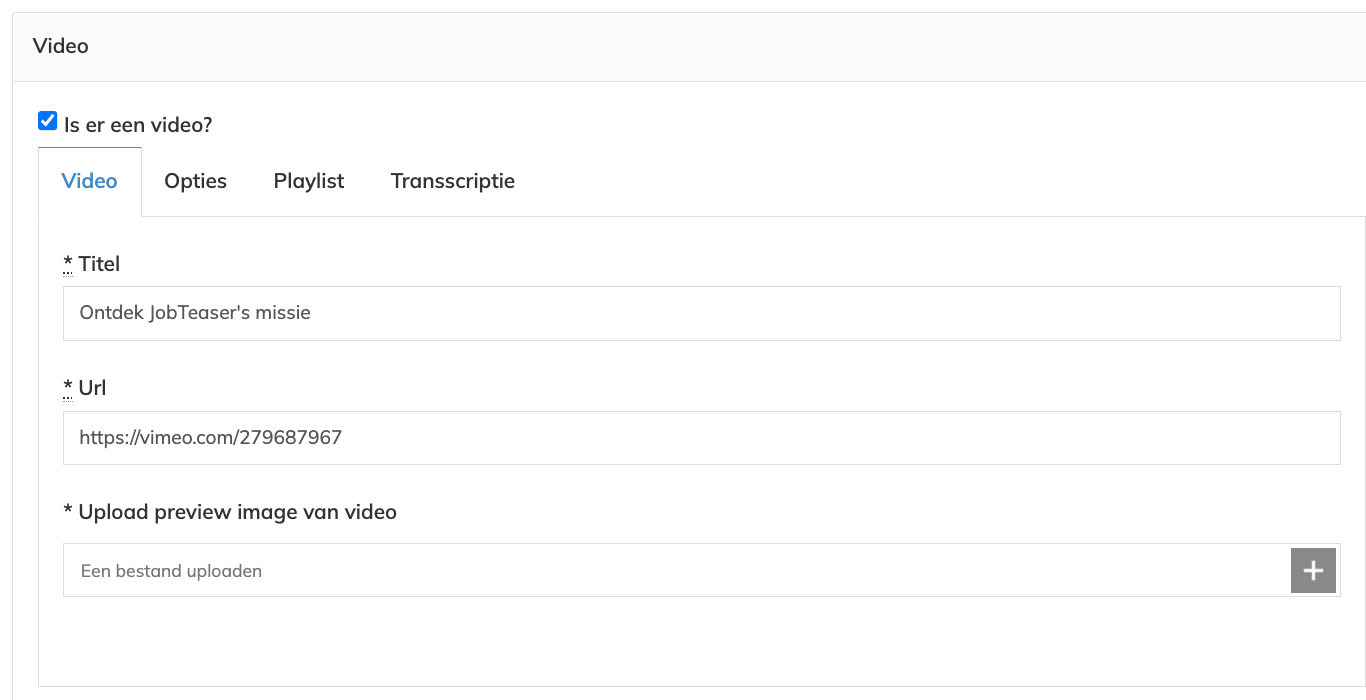
Task: Click the Titel field label
Action: [99, 264]
